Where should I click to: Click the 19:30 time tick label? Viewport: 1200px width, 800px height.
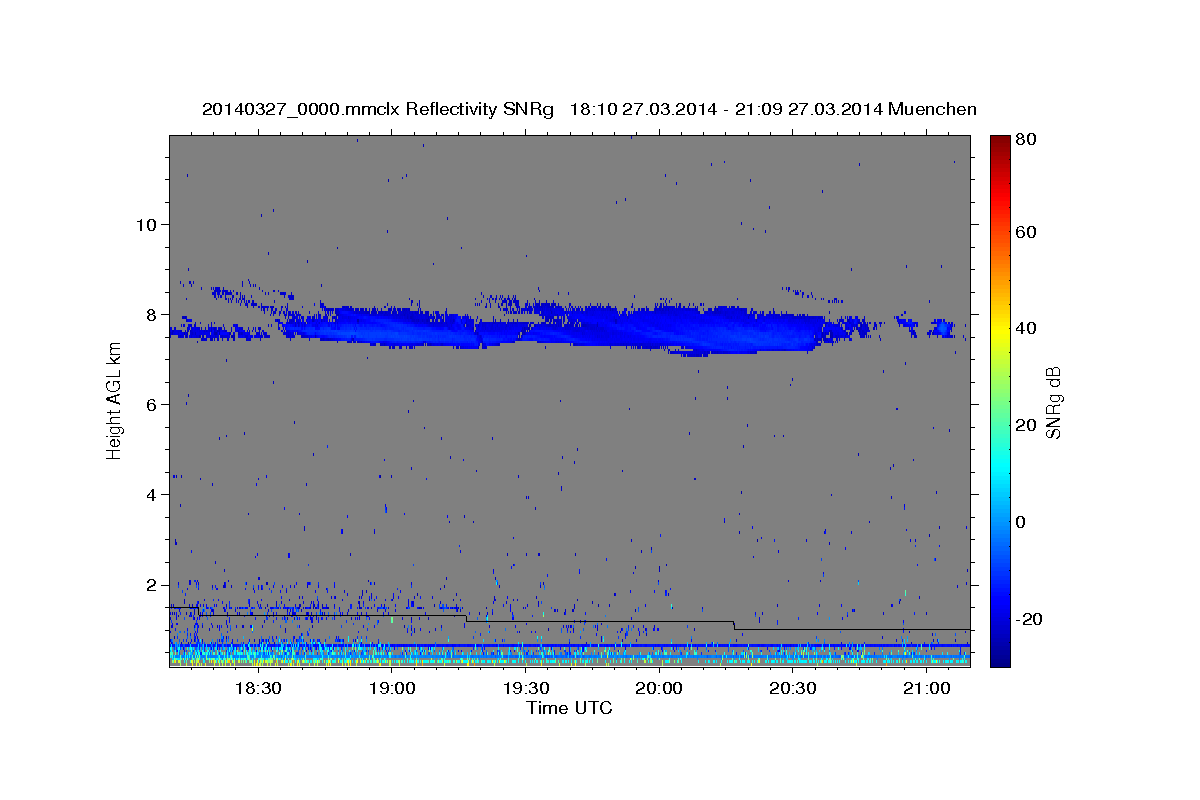(x=526, y=689)
